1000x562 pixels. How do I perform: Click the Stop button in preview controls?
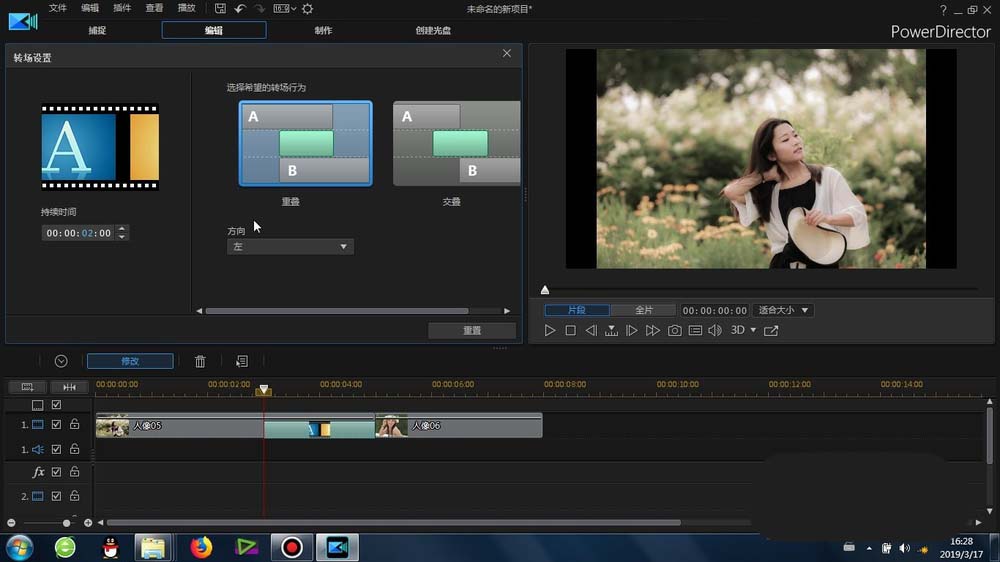click(x=570, y=330)
